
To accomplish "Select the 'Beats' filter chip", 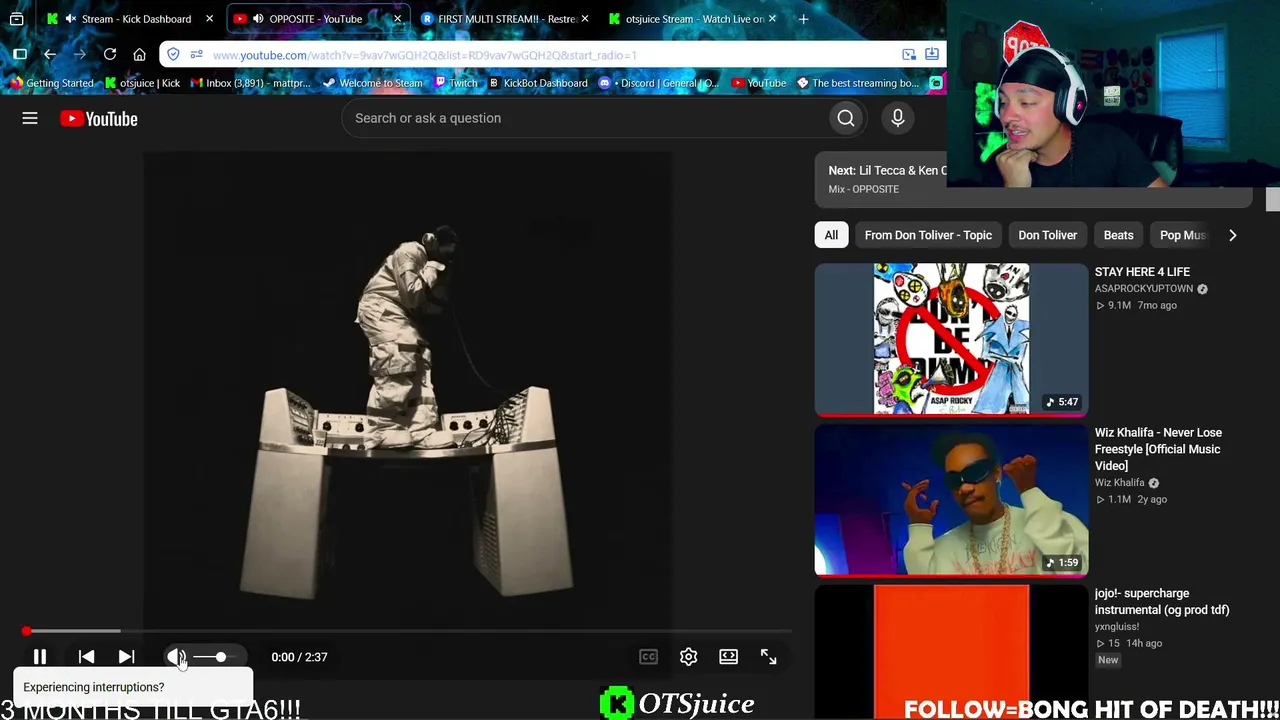I will click(x=1118, y=235).
